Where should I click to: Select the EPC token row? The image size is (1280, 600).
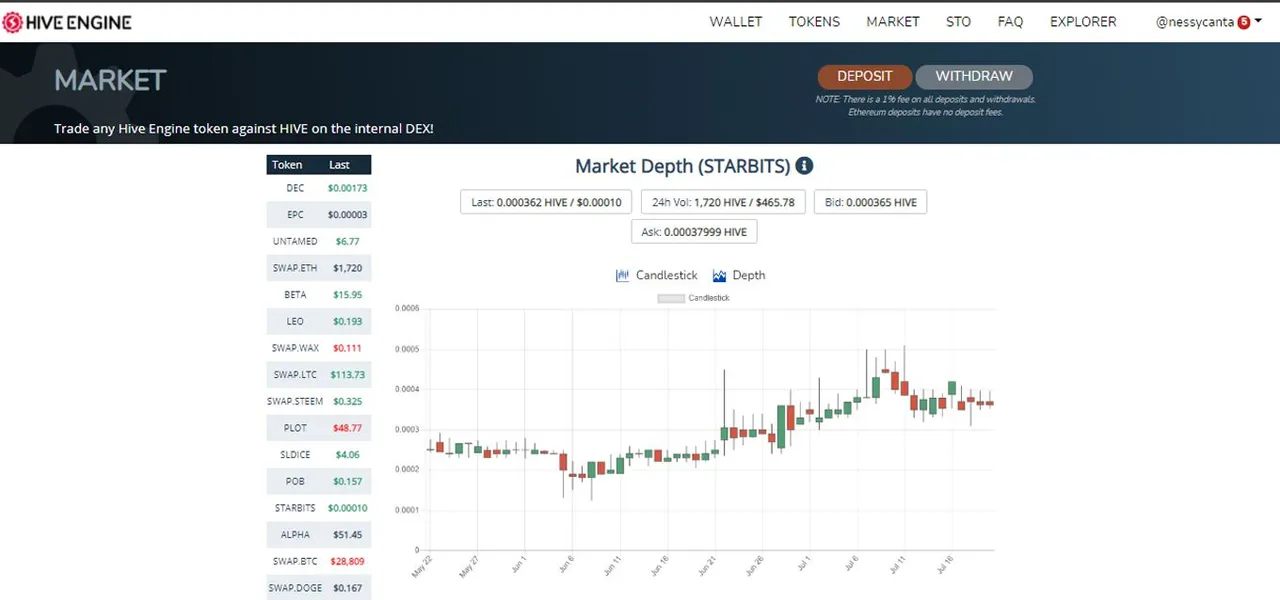pyautogui.click(x=319, y=215)
